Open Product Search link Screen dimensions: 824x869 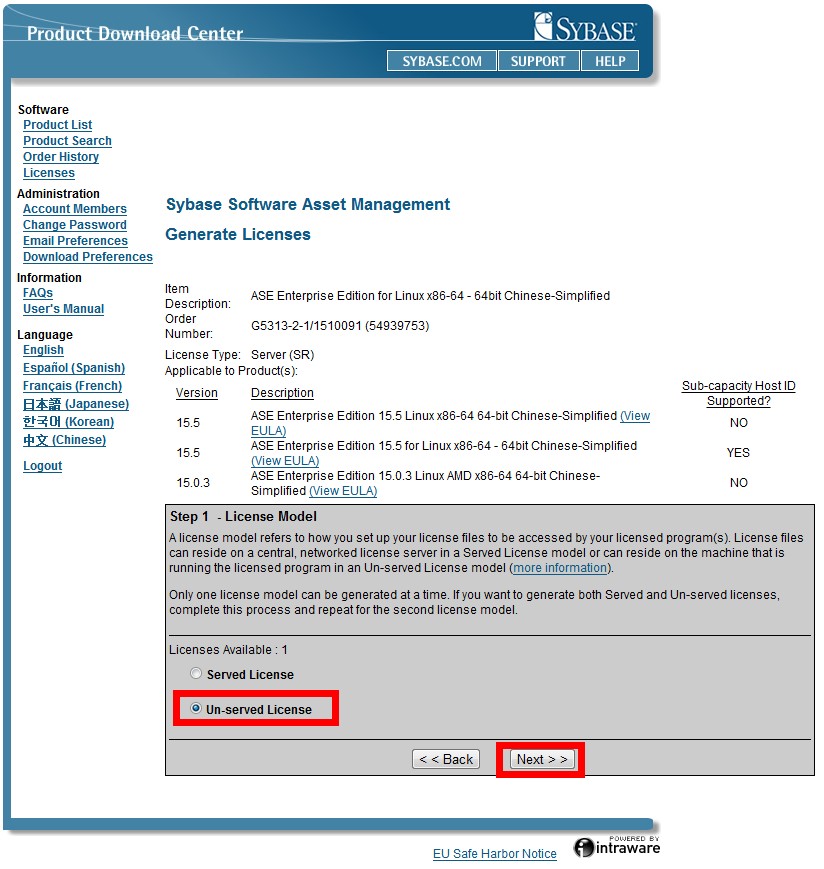67,141
